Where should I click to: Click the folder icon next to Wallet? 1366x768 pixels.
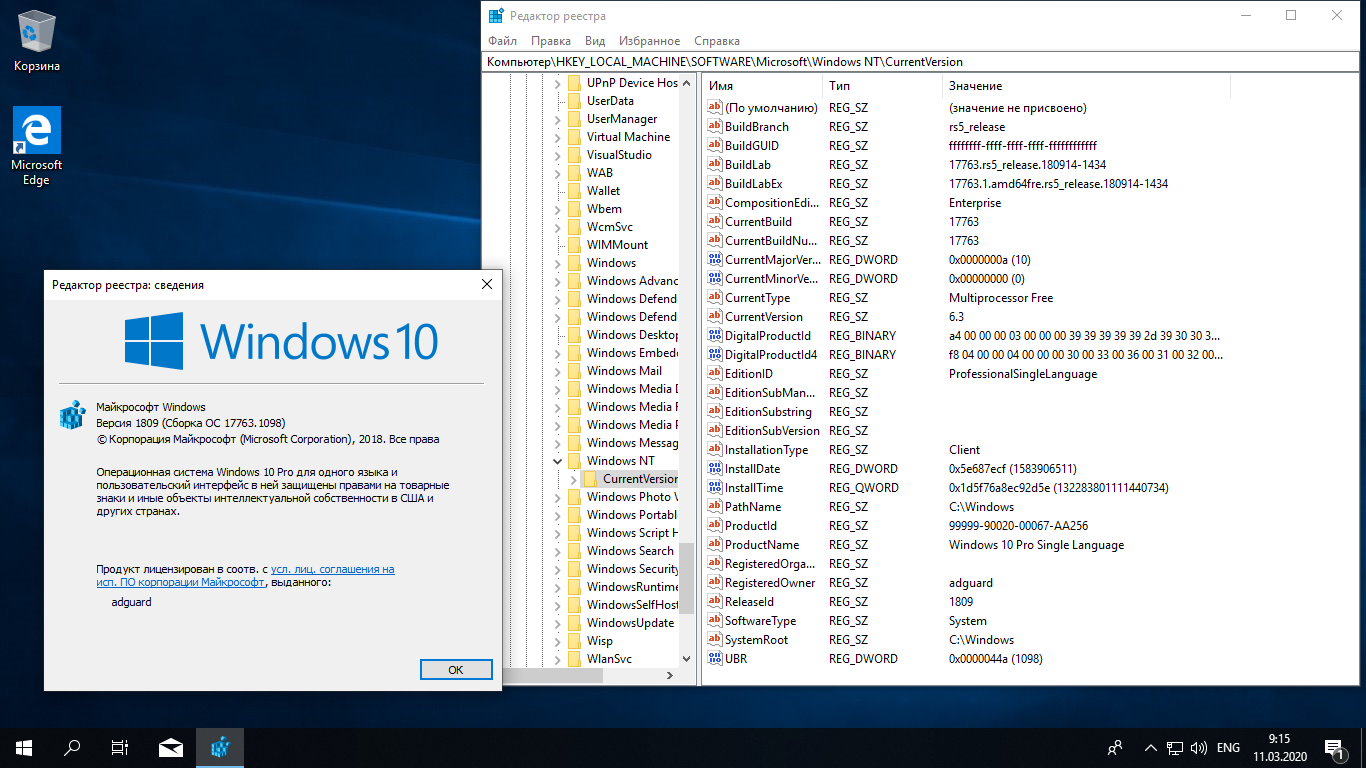pos(574,191)
